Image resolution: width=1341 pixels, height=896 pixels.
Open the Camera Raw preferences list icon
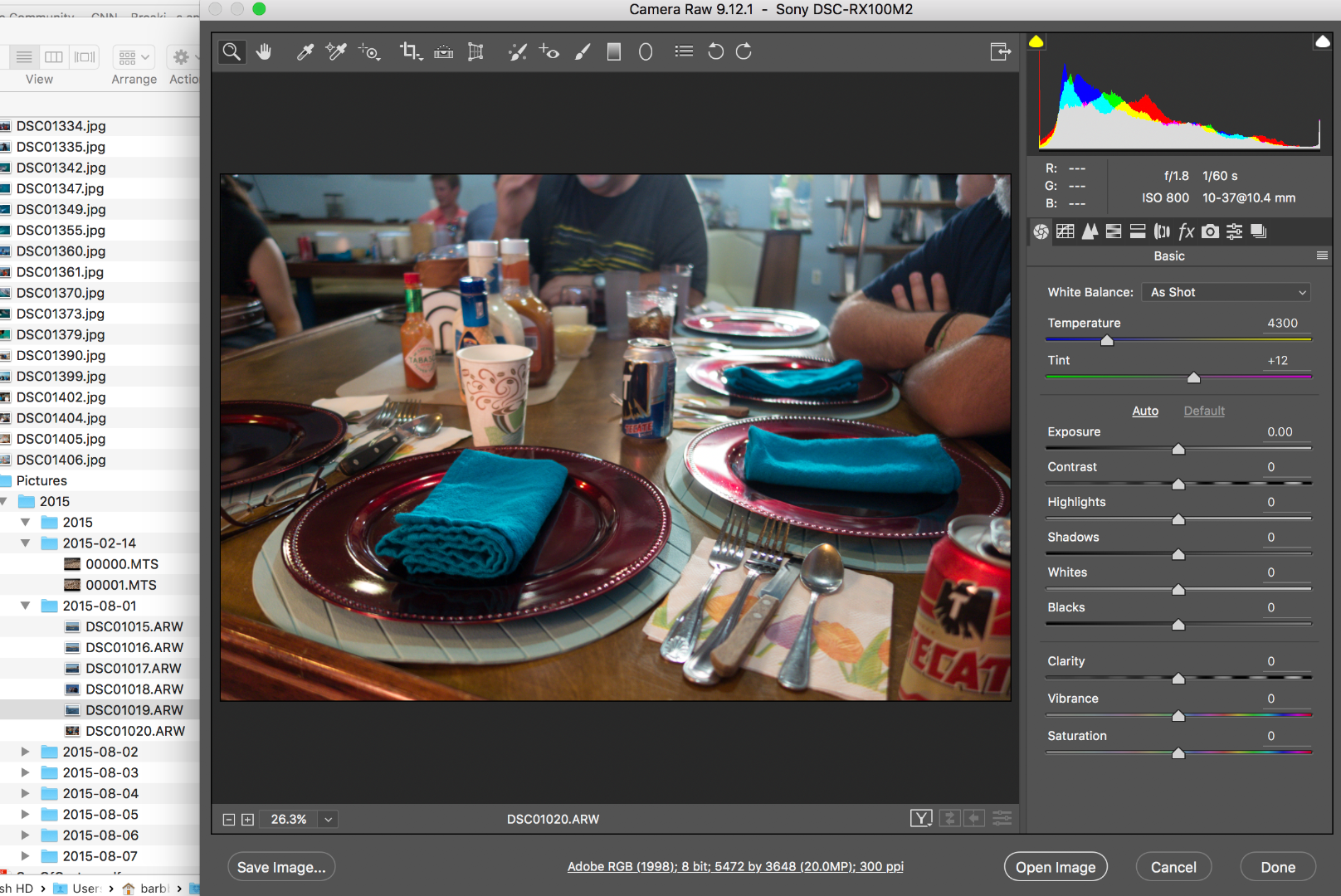(684, 51)
